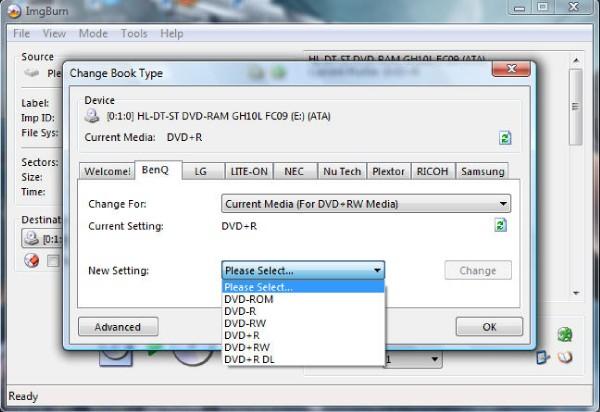Open the Help menu
600x412 pixels.
tap(171, 34)
